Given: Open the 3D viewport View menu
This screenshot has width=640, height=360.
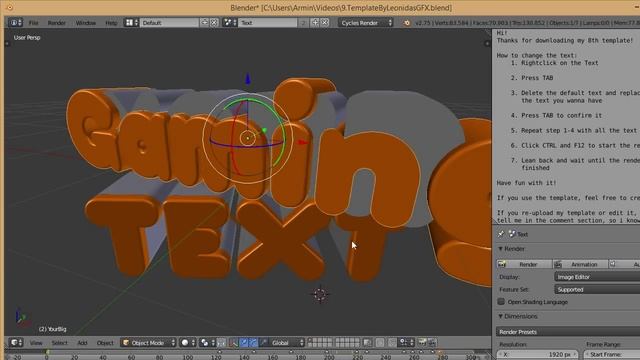Looking at the screenshot, I should tap(36, 343).
